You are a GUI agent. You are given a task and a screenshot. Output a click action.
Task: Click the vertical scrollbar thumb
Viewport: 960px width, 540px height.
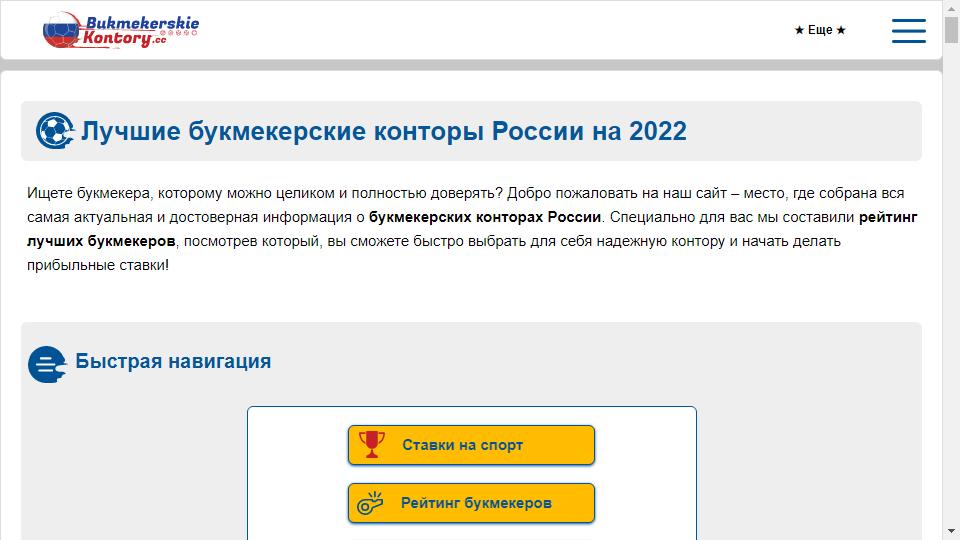pos(951,30)
